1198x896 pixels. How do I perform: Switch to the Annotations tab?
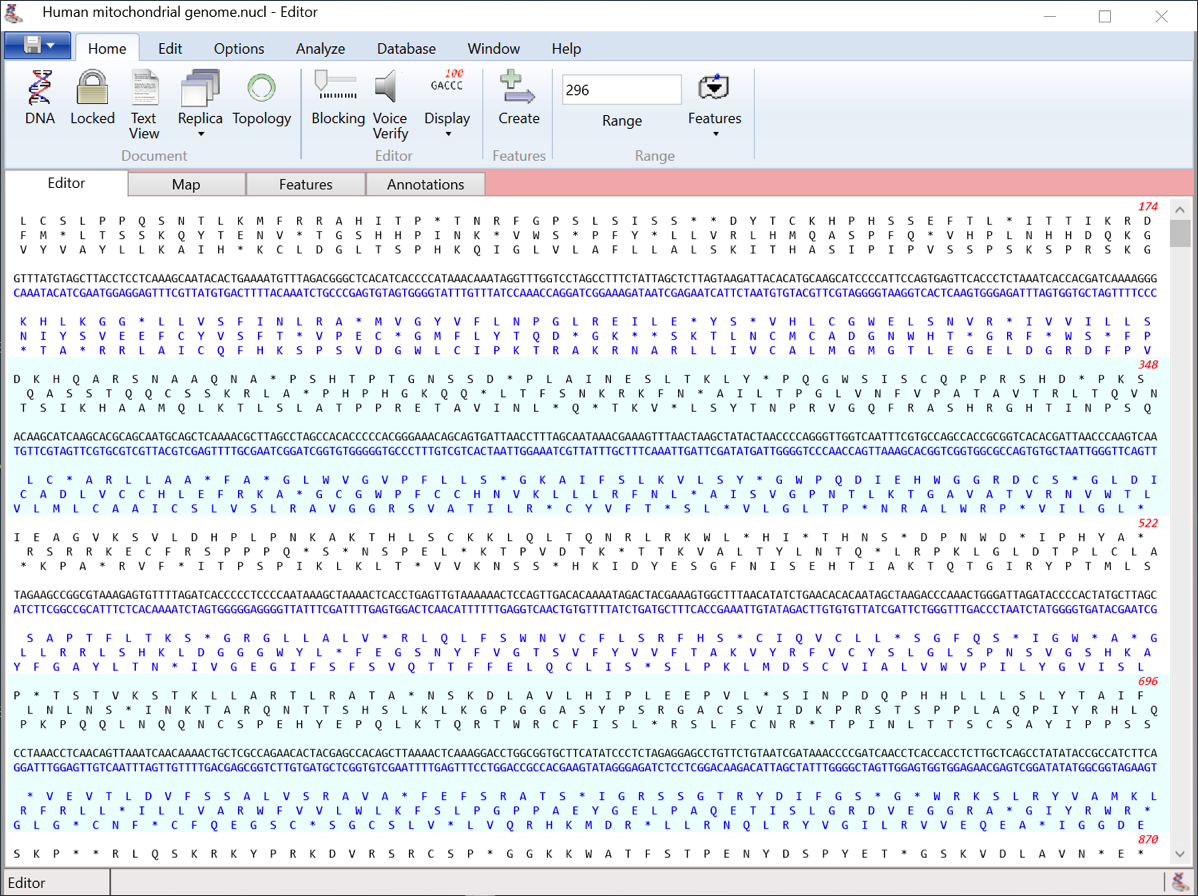(425, 184)
